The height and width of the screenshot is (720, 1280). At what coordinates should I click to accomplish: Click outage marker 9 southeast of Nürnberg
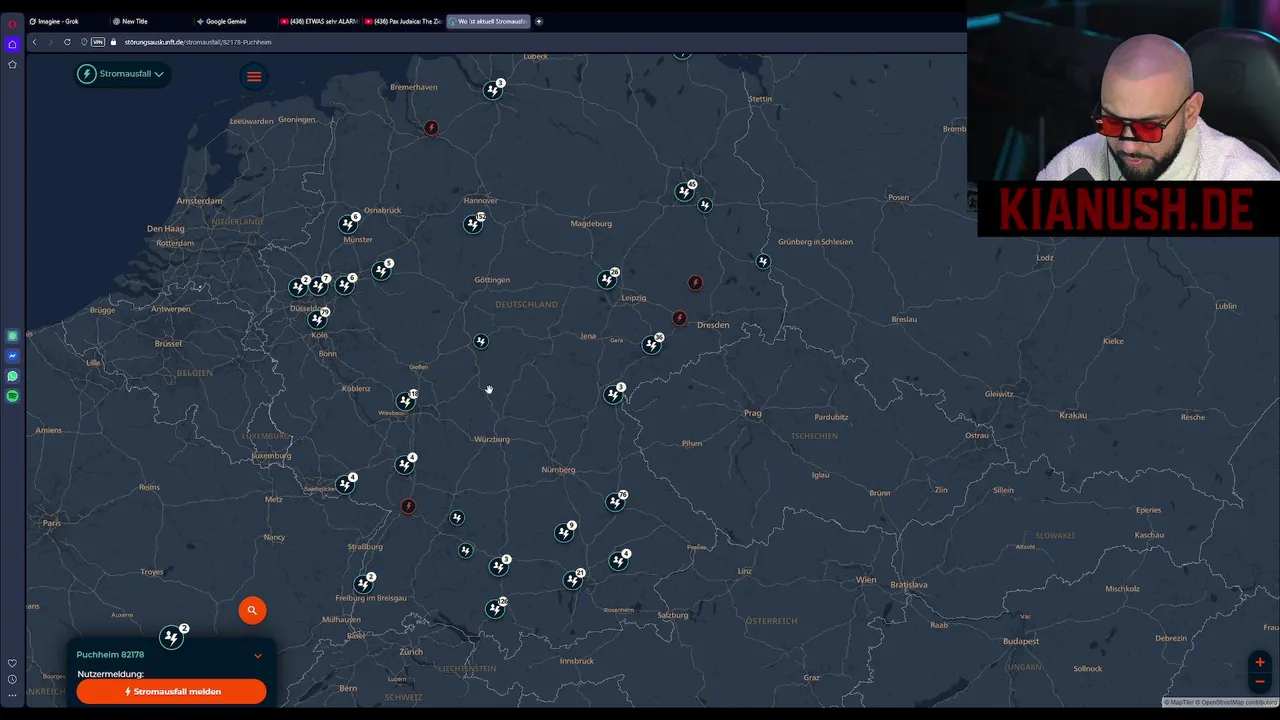pos(565,532)
